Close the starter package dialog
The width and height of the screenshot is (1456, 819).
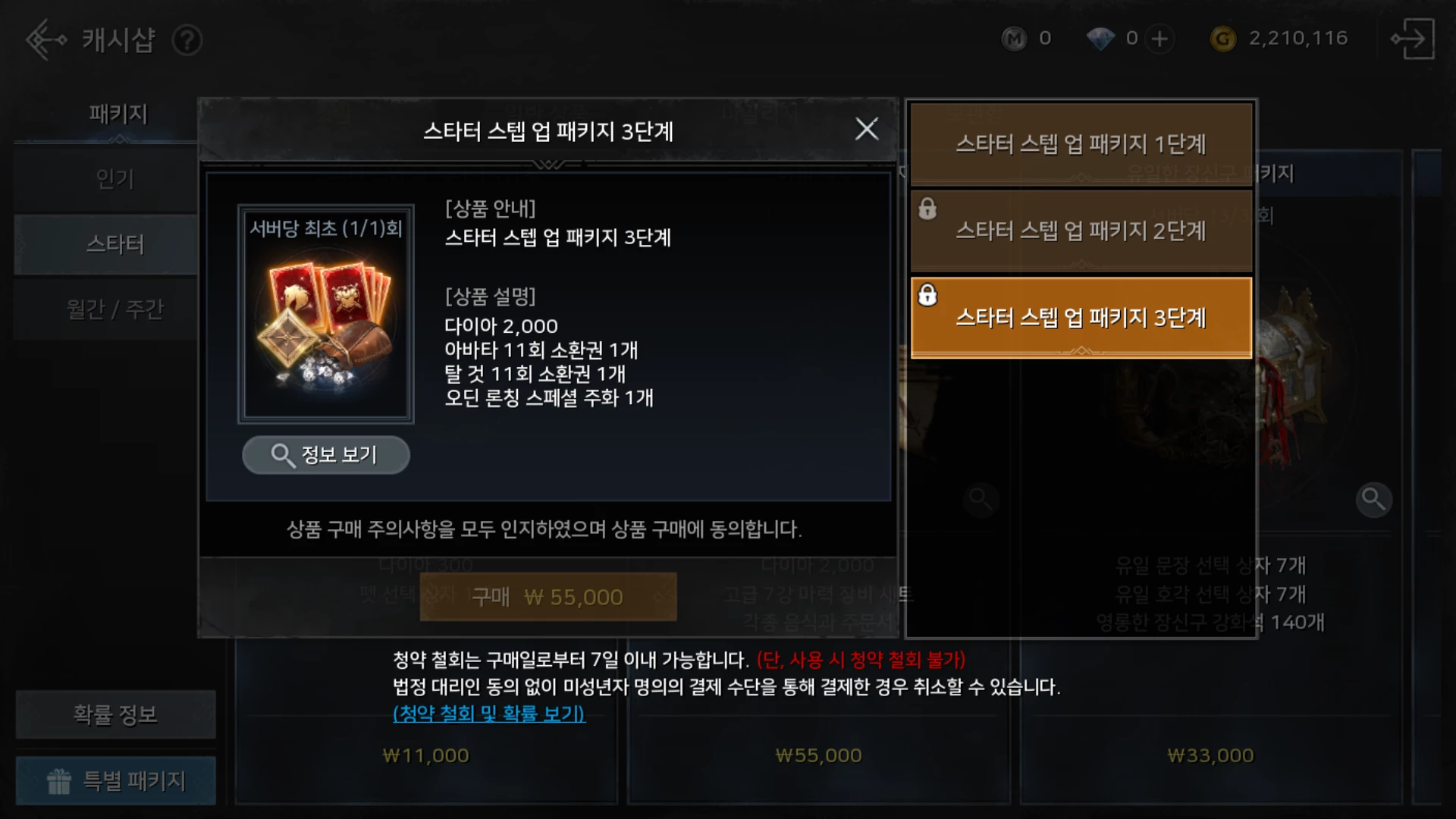pyautogui.click(x=867, y=129)
